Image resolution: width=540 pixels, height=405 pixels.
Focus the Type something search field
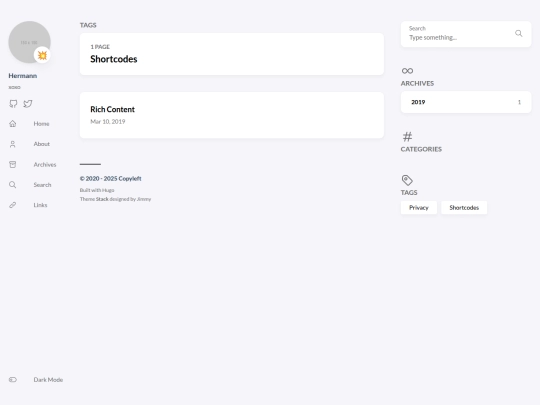pyautogui.click(x=460, y=38)
